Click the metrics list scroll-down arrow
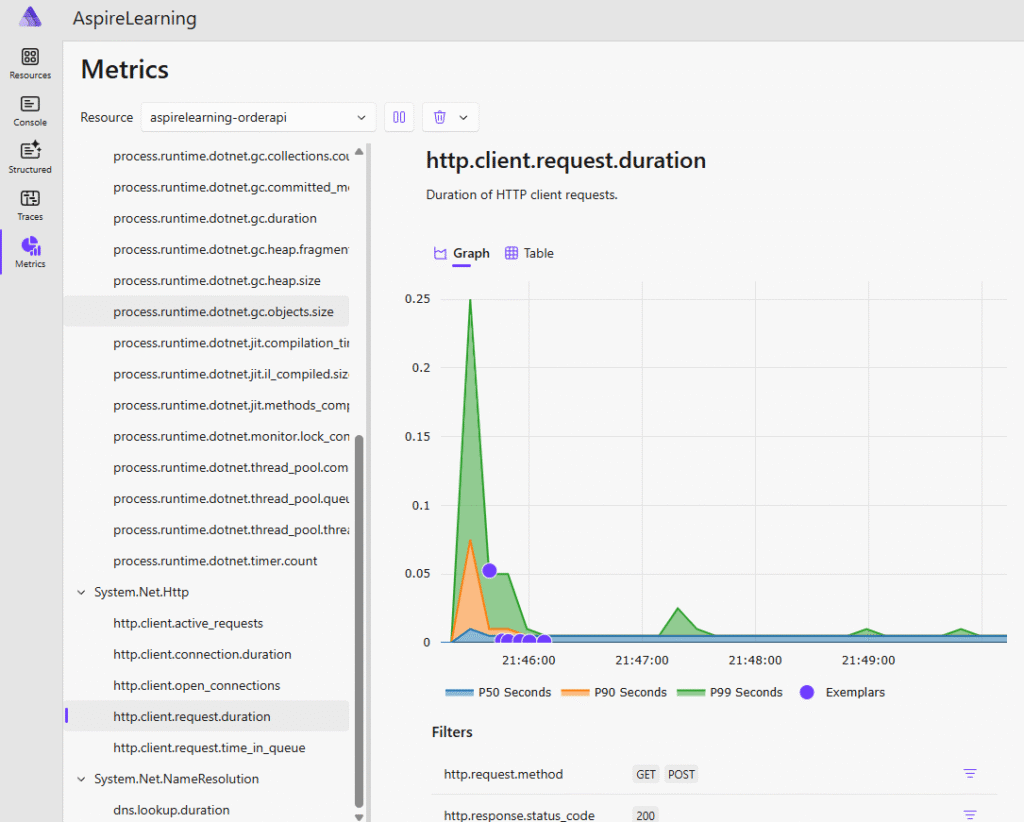 coord(359,816)
